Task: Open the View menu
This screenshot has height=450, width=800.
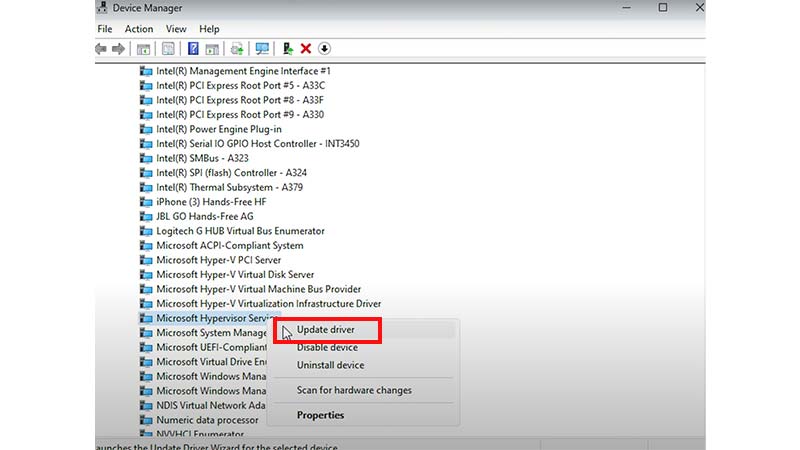Action: pyautogui.click(x=176, y=29)
